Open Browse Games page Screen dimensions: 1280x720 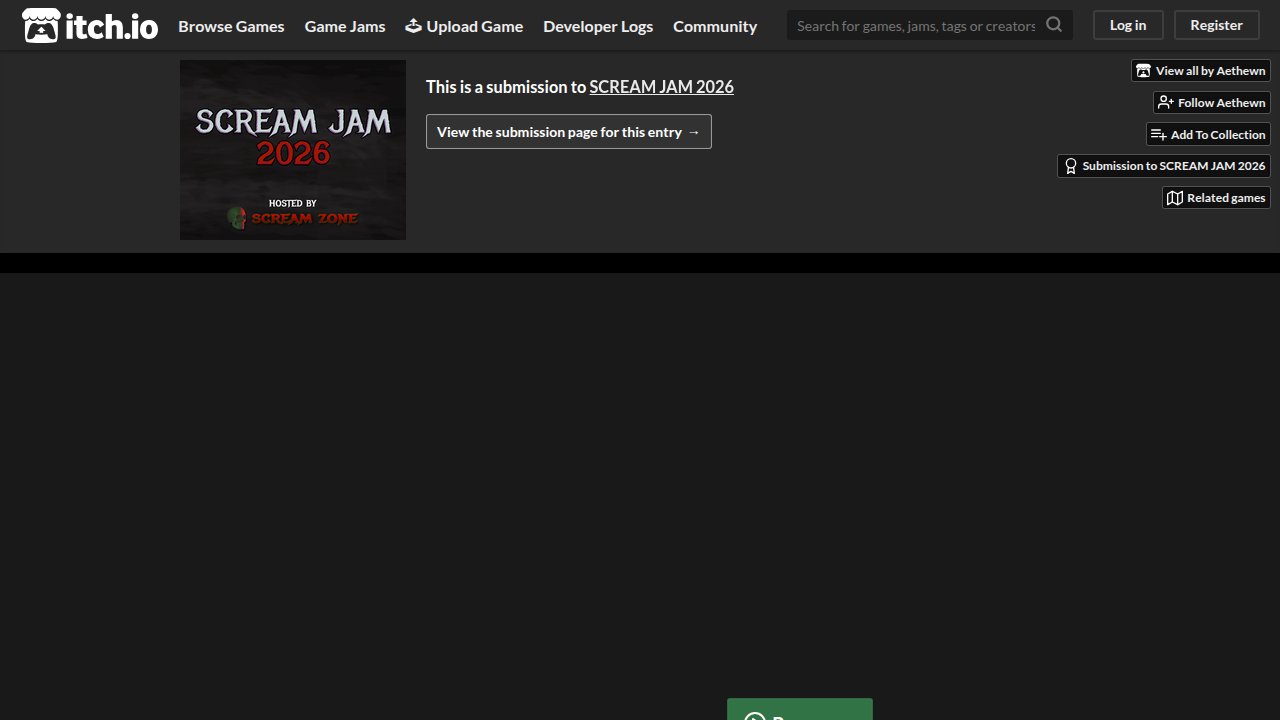[231, 26]
